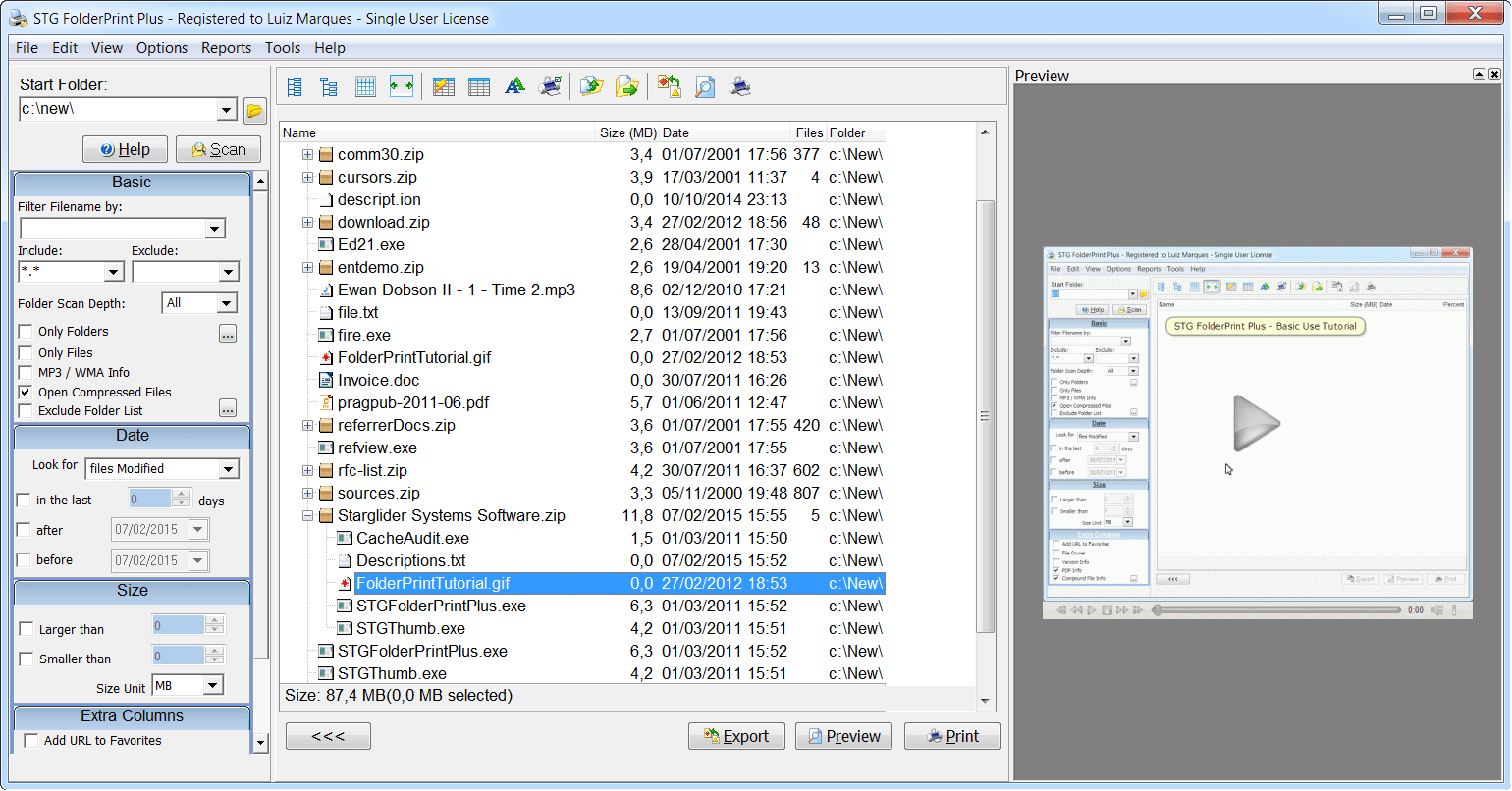Open the View menu
This screenshot has height=791, width=1512.
(x=107, y=48)
